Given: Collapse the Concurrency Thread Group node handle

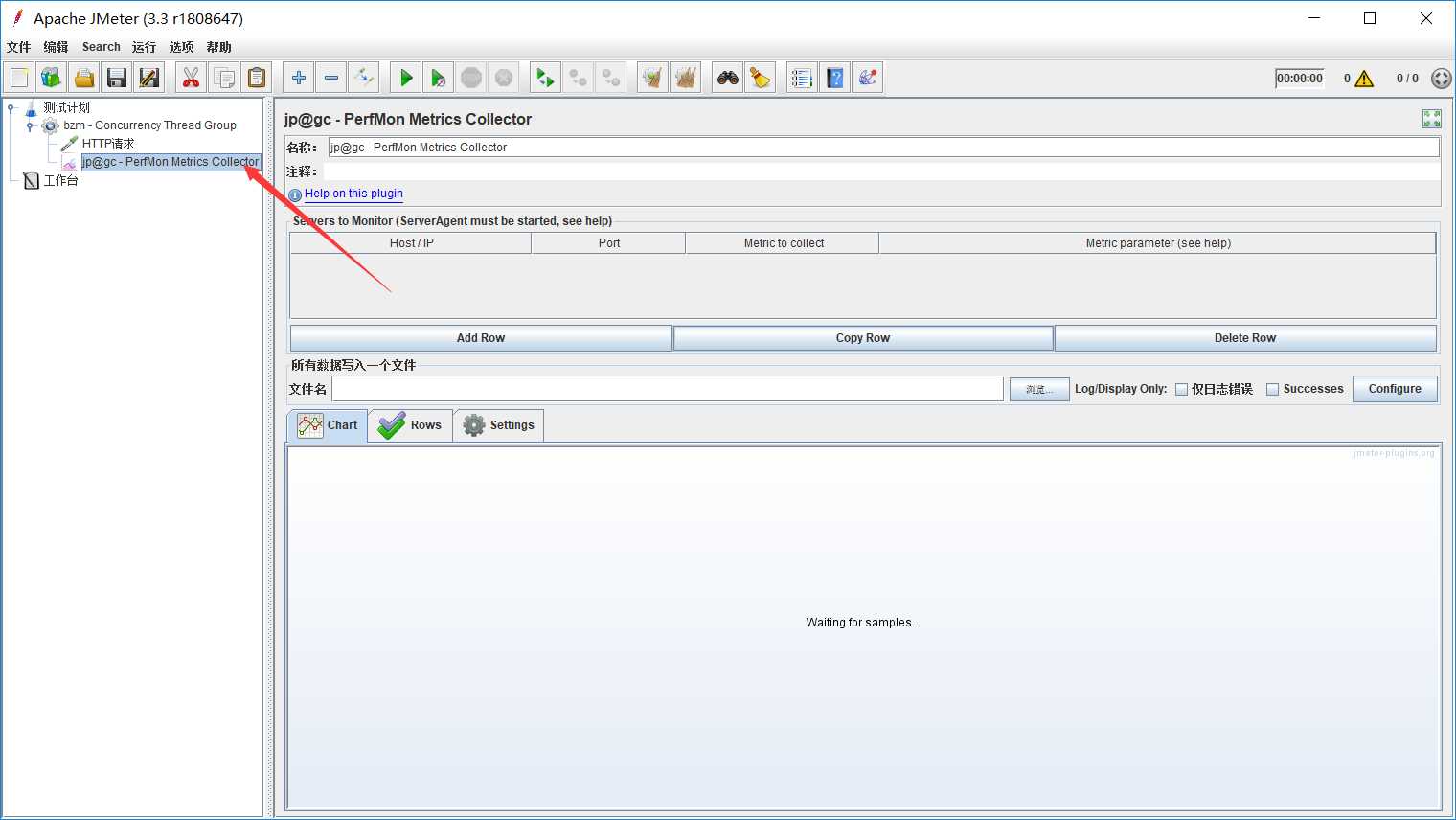Looking at the screenshot, I should (x=30, y=126).
